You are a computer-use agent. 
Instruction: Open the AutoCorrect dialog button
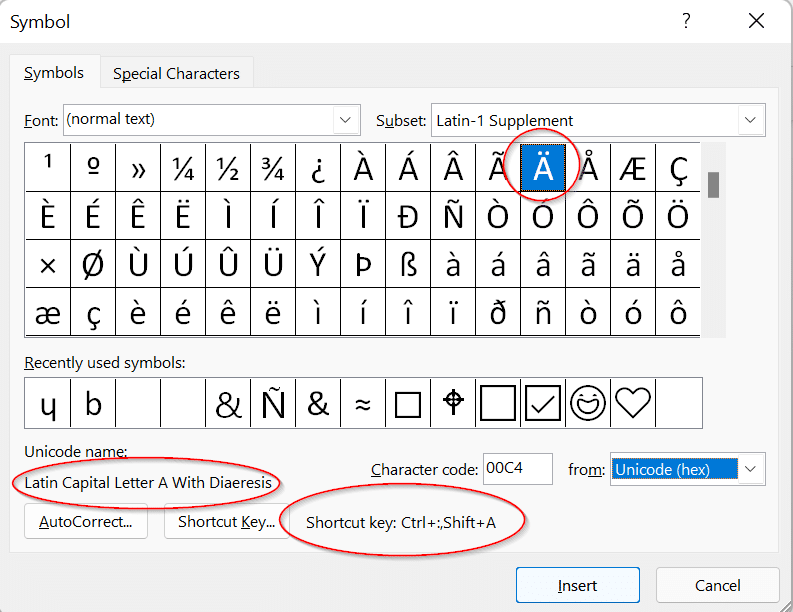(85, 521)
